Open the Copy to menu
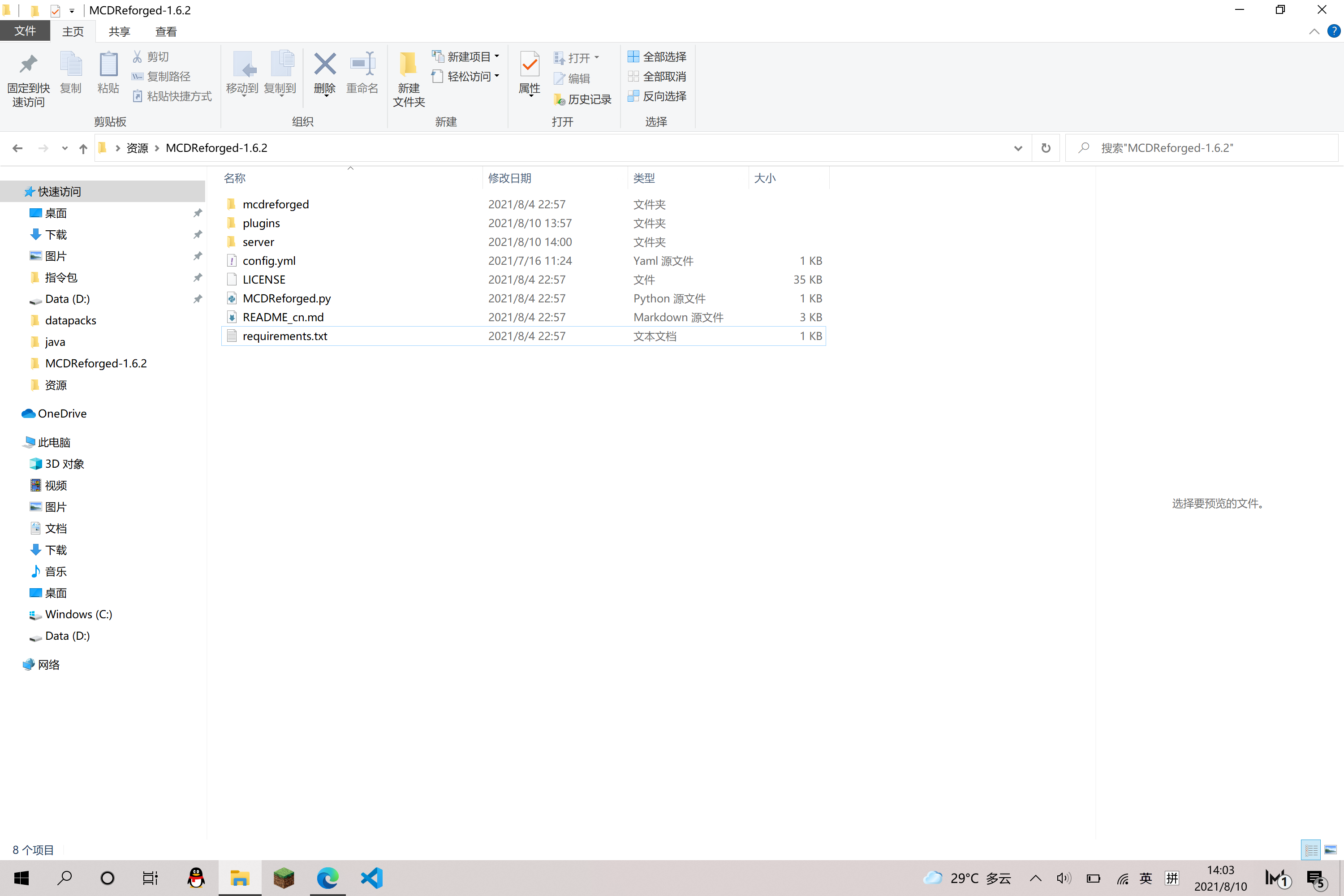Screen dimensions: 1344x896 (x=280, y=74)
